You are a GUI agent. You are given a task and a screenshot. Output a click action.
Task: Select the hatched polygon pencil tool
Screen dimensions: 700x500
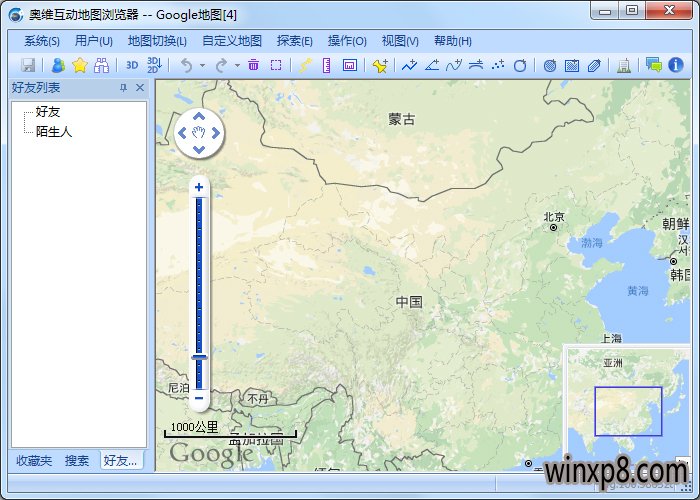pos(594,66)
